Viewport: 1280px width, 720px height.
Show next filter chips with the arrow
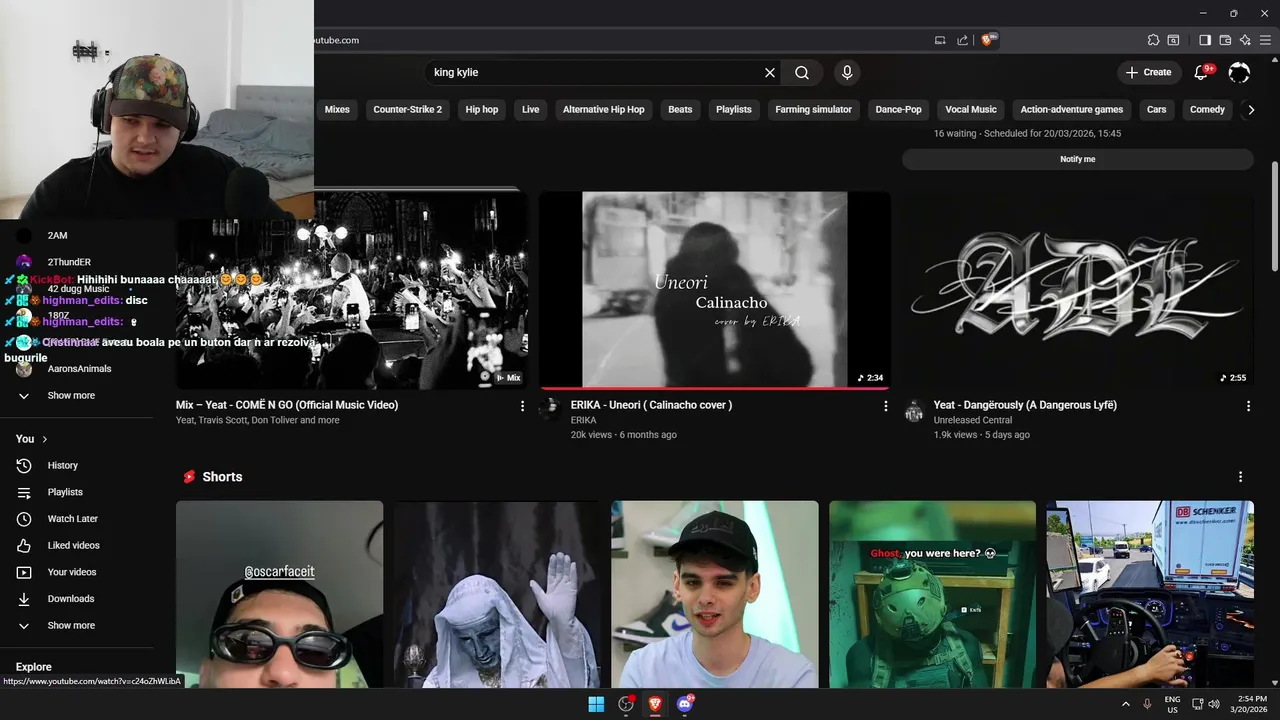[x=1250, y=110]
